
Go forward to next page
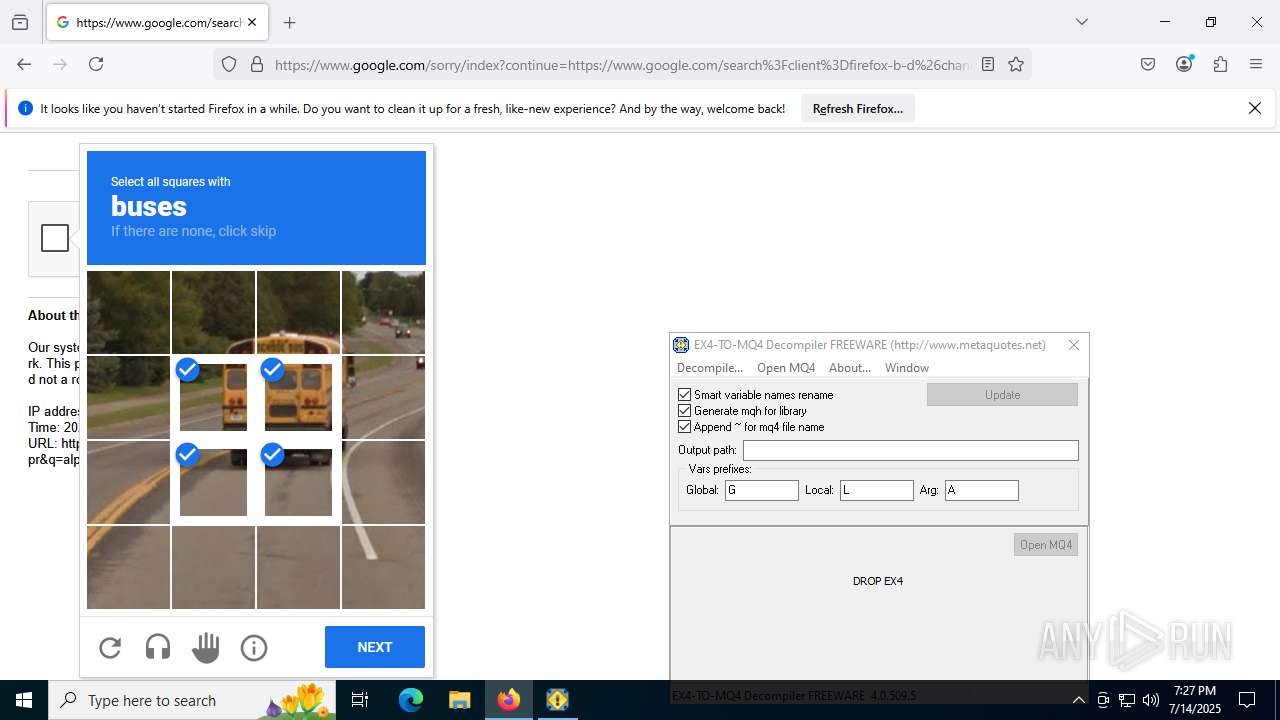pyautogui.click(x=60, y=64)
